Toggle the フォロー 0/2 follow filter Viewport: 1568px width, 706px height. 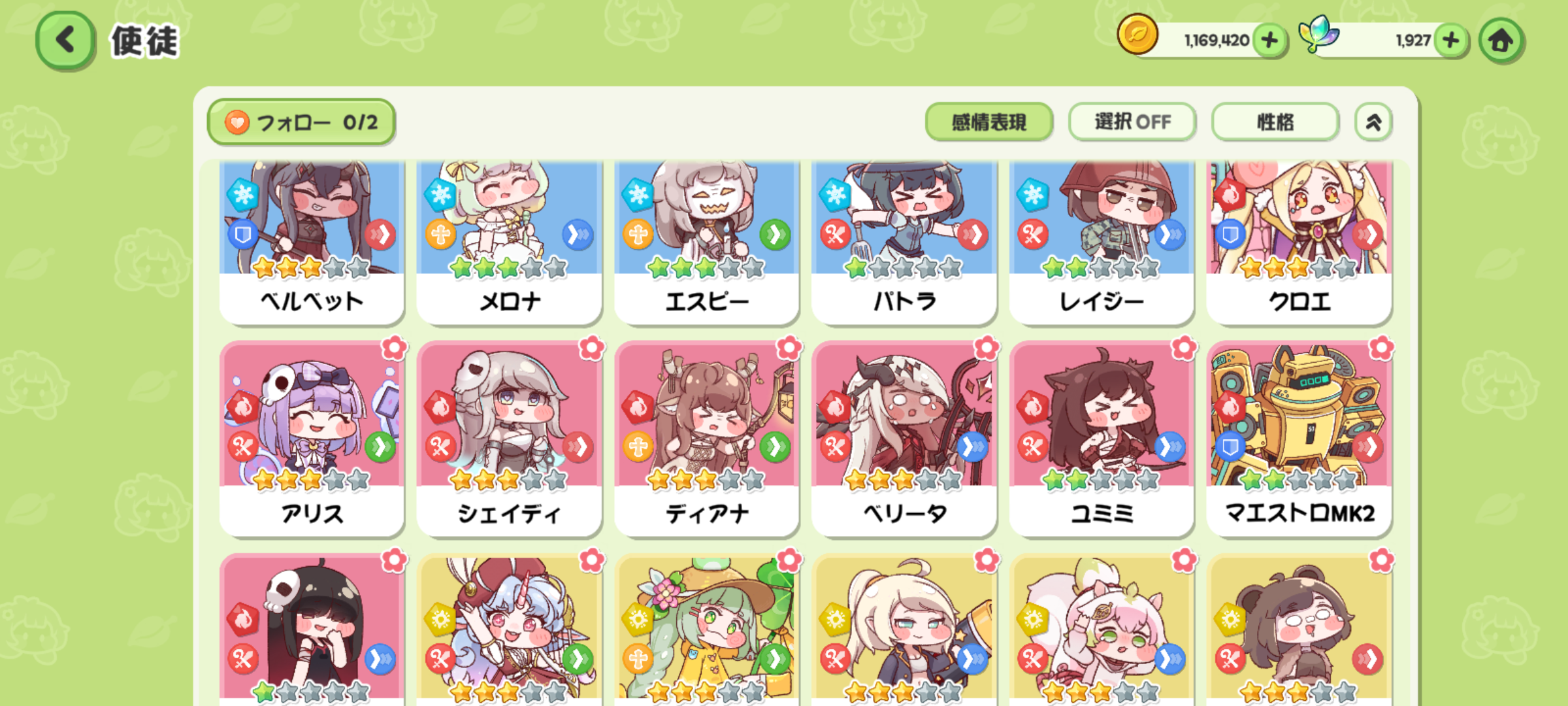[x=301, y=122]
